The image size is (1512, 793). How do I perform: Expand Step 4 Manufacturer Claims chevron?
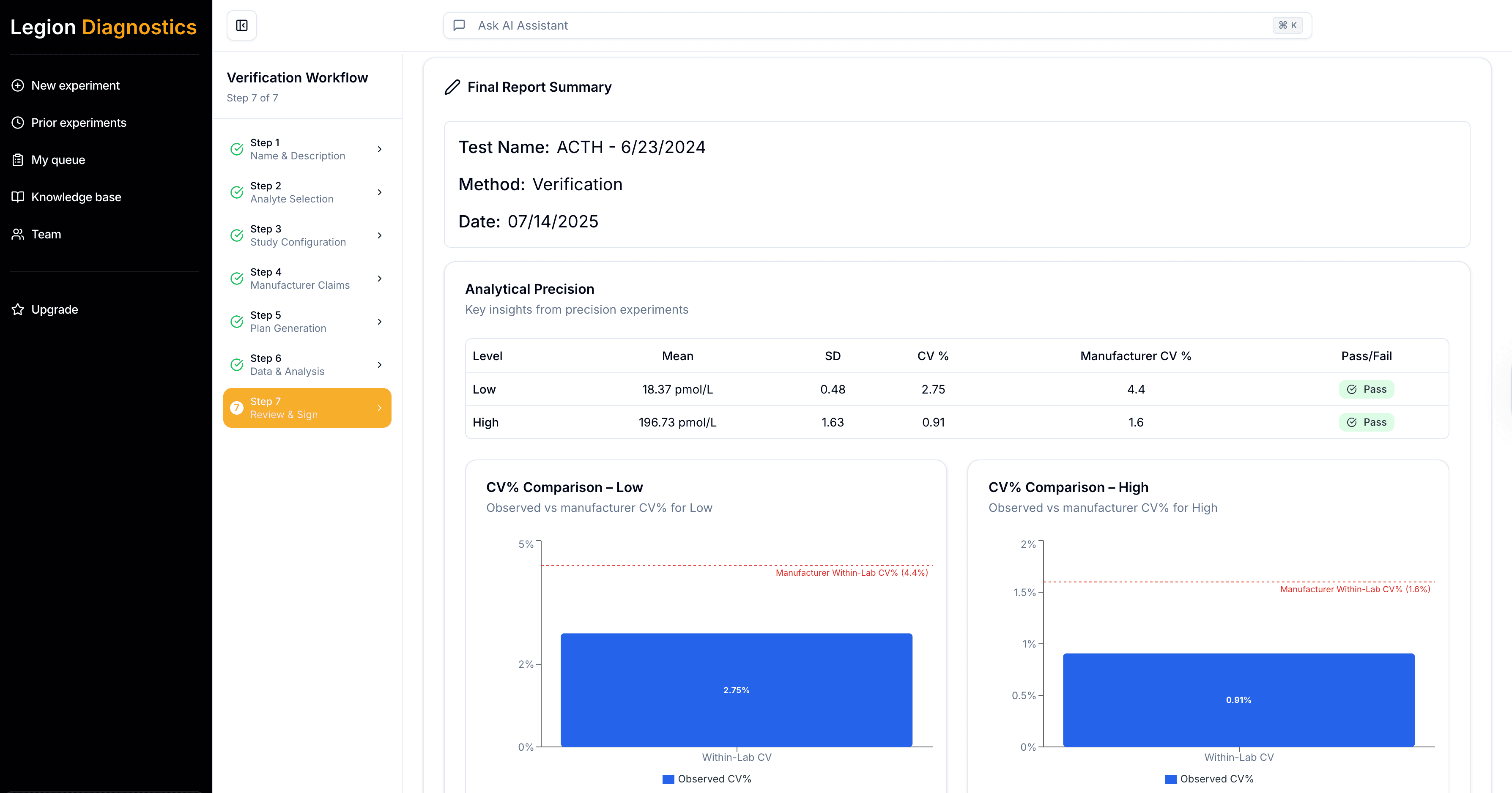click(380, 278)
